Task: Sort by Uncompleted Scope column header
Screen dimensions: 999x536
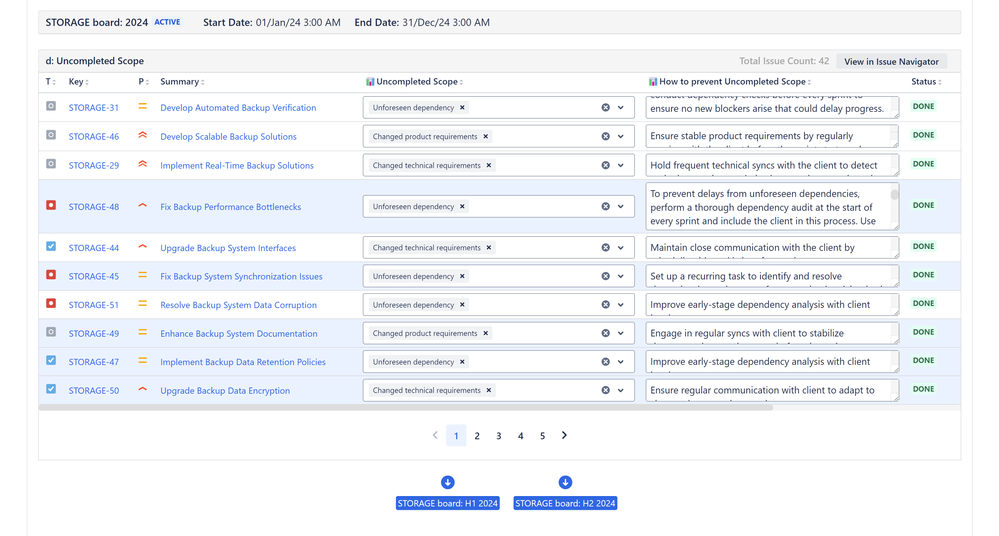Action: pos(415,82)
